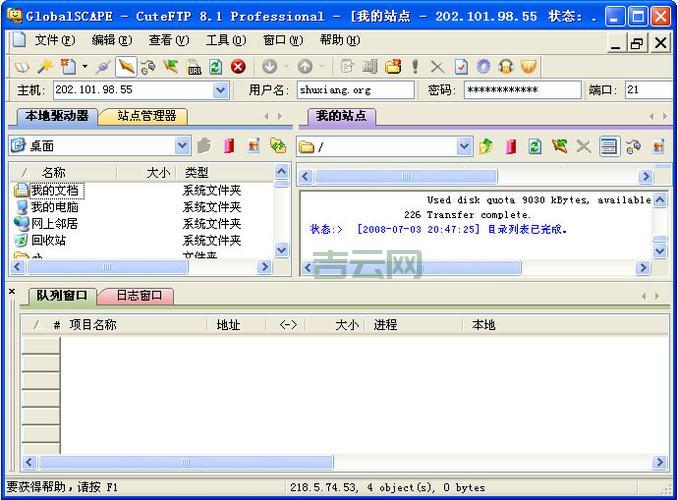
Task: Open the Site Manager book icon in toolbar
Action: [22, 67]
